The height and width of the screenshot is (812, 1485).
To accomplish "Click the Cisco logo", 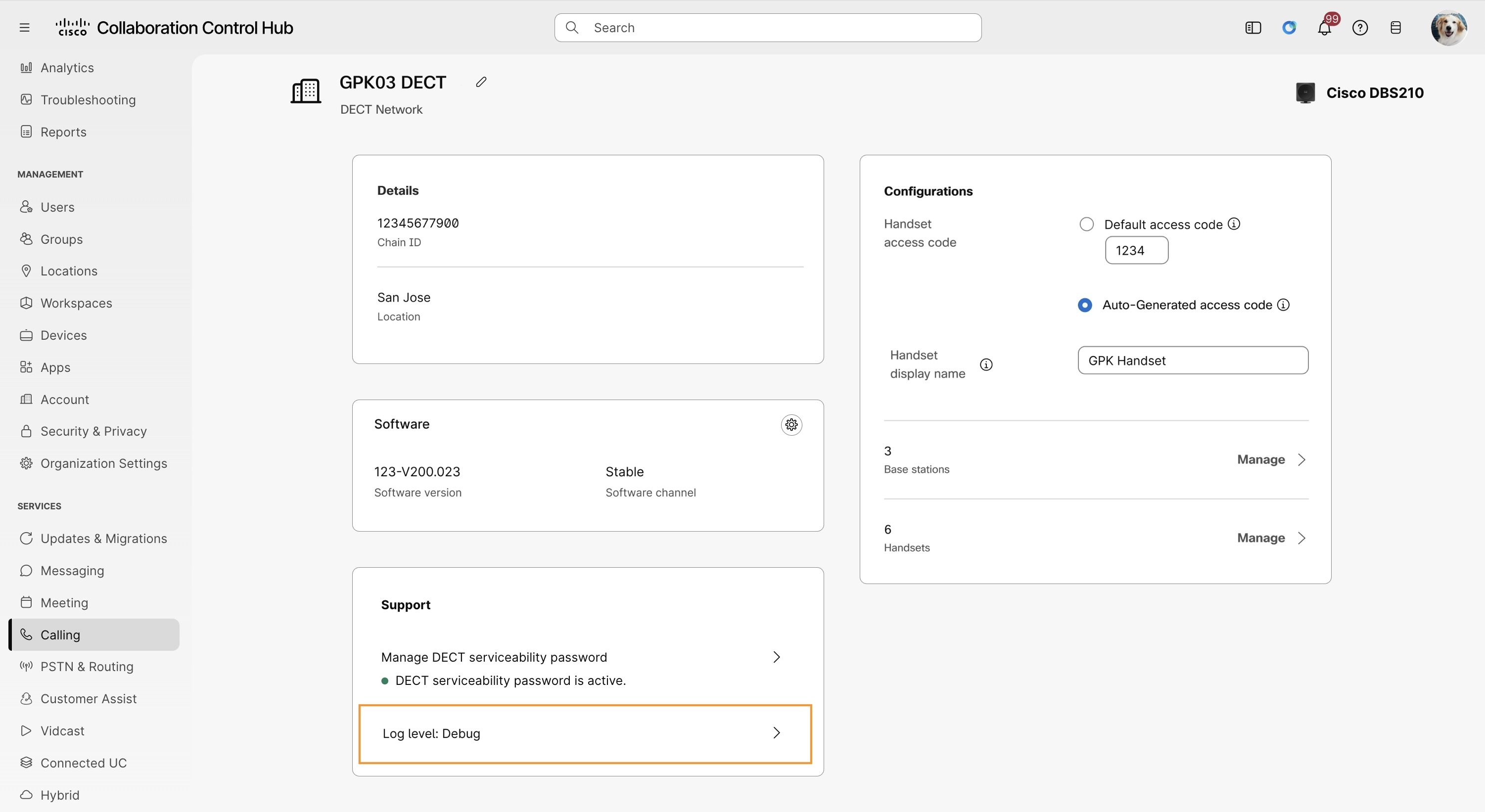I will click(73, 27).
